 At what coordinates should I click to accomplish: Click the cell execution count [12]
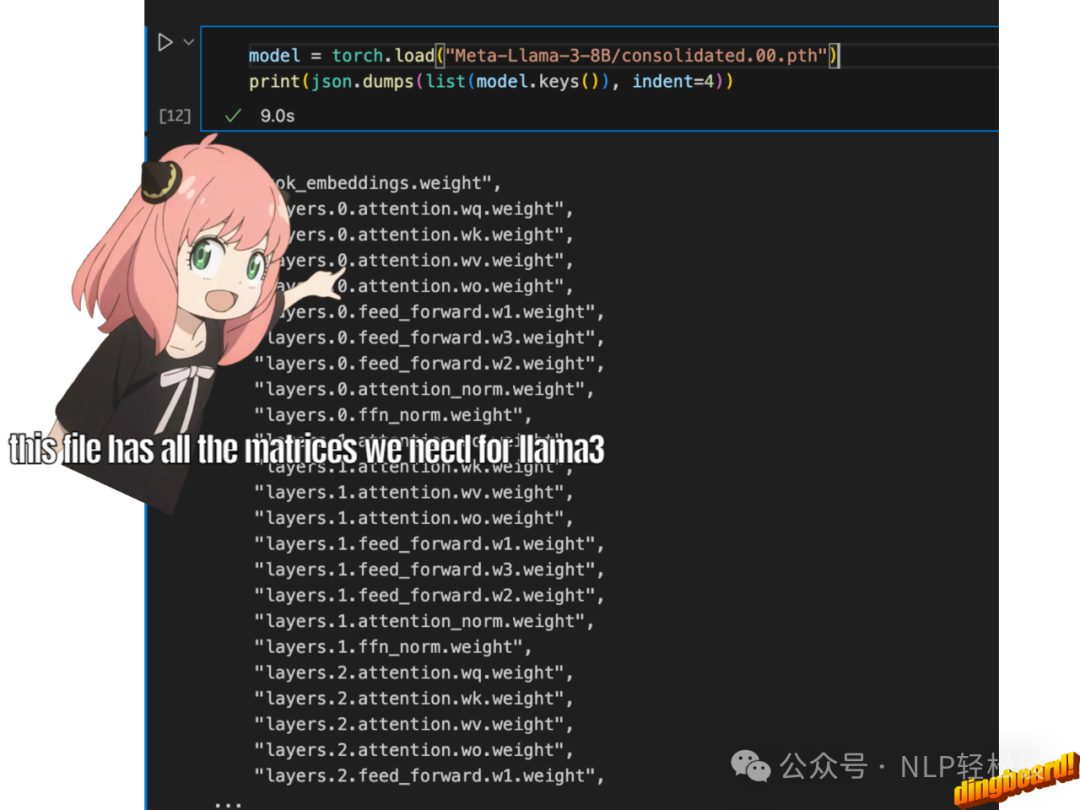[174, 116]
